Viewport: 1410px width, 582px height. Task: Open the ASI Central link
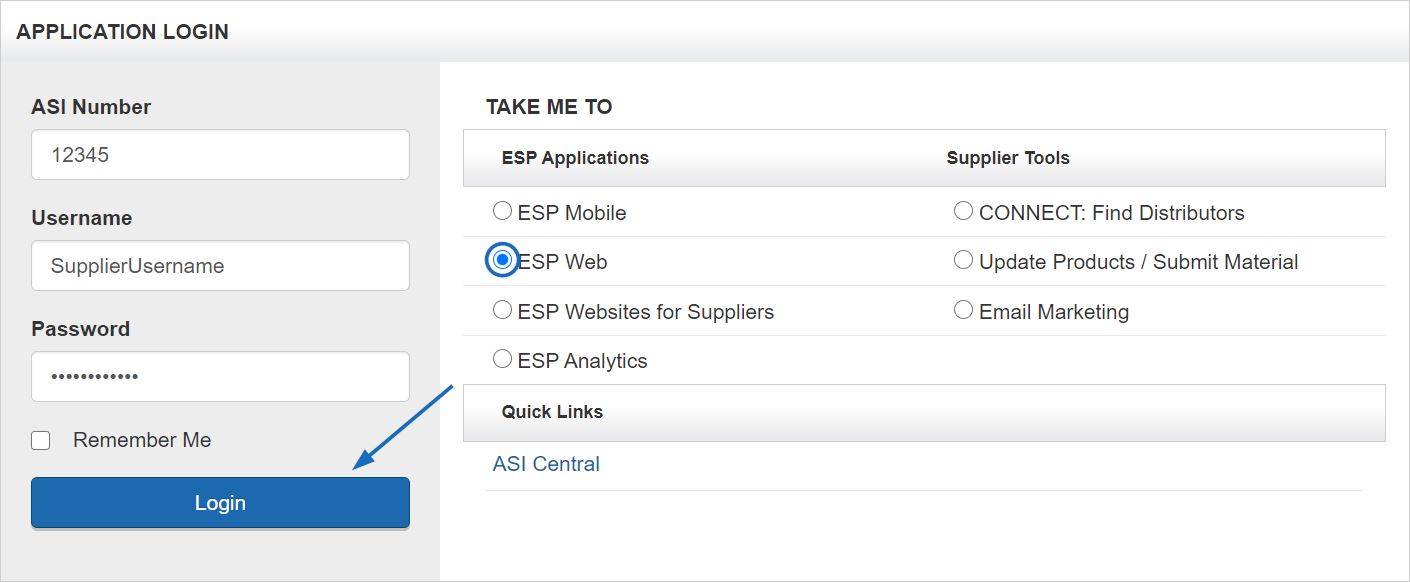pos(546,463)
